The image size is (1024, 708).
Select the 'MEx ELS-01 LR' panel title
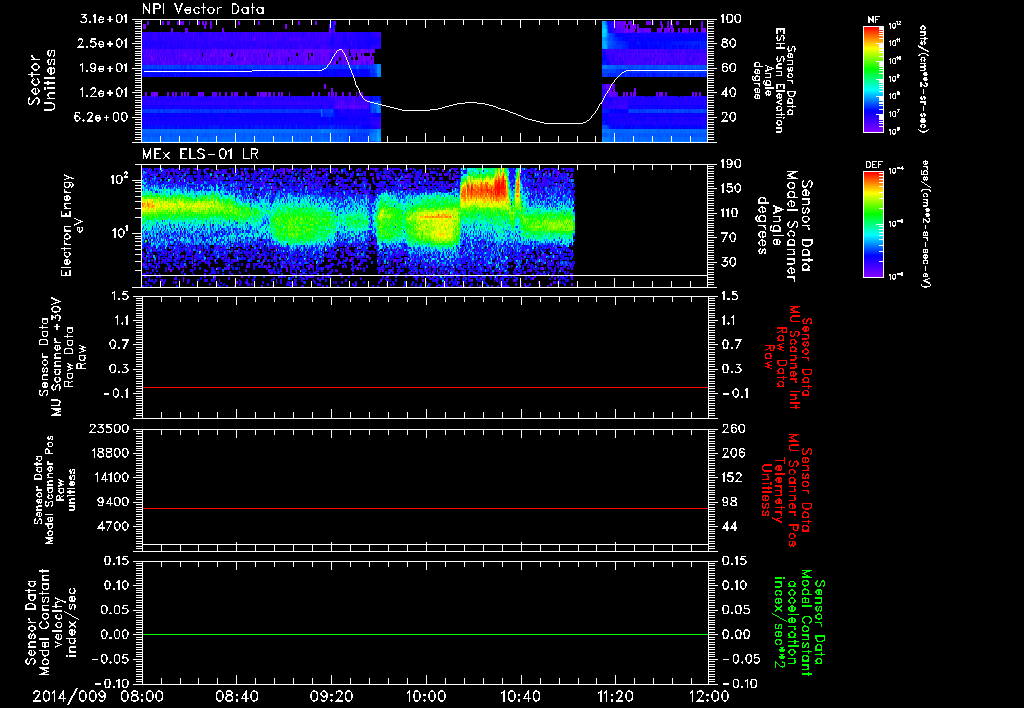coord(200,154)
